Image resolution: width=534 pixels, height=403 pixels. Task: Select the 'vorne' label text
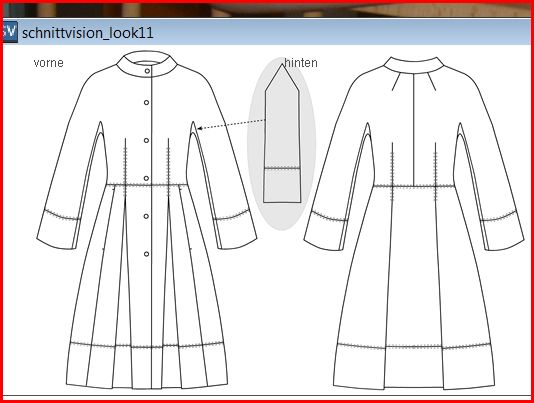[48, 63]
